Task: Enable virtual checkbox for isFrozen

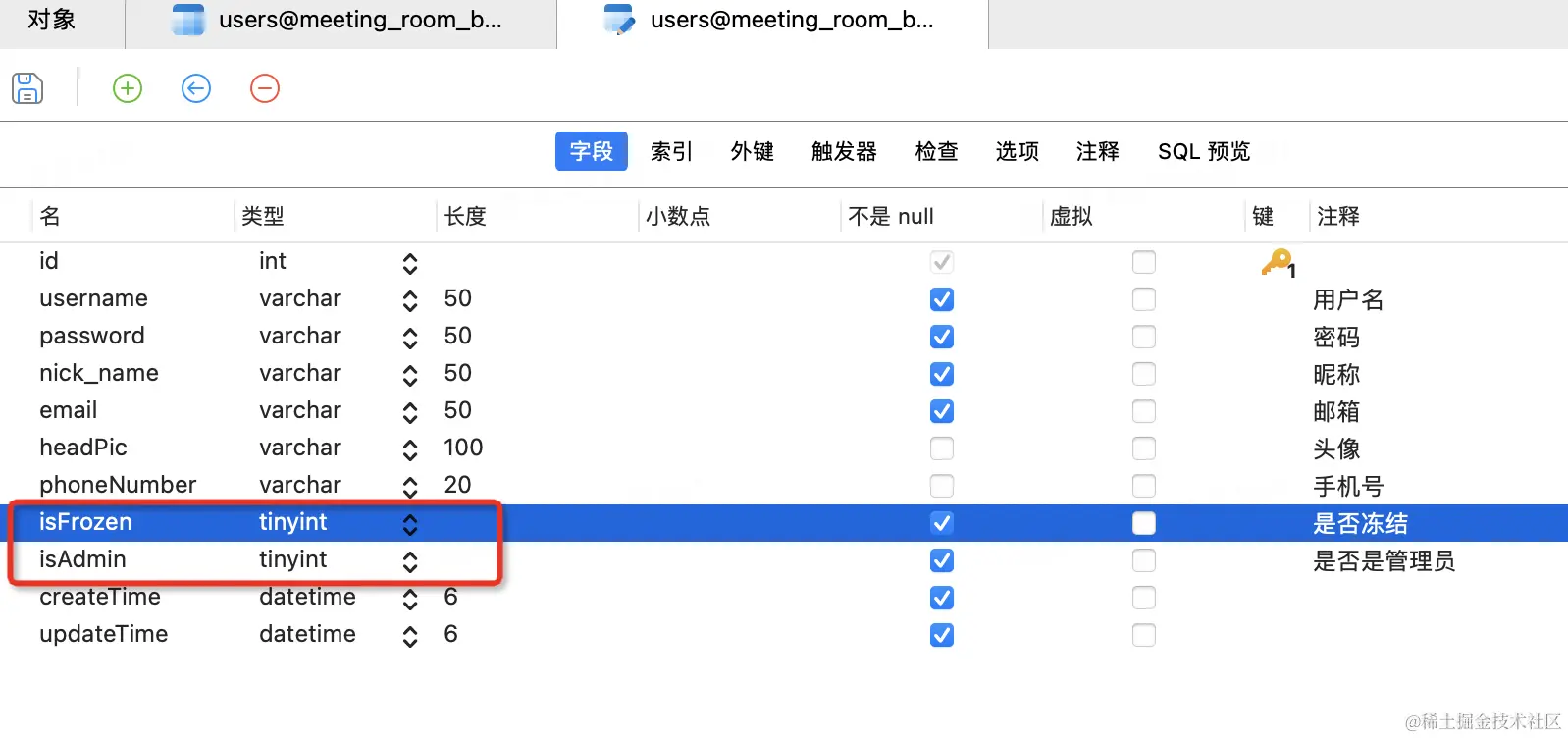Action: [x=1144, y=523]
